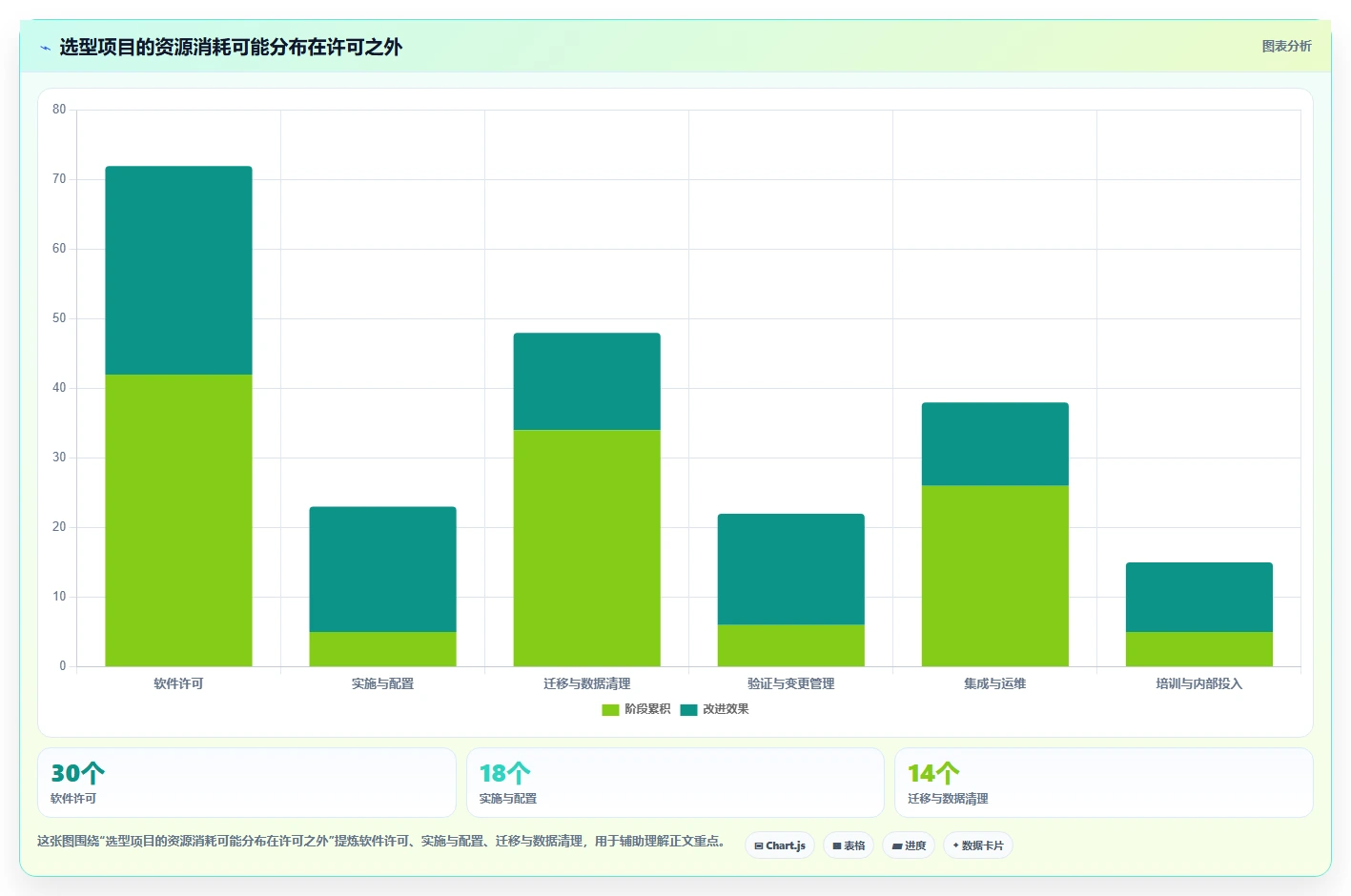
Task: Click the 迁移与数据清理 caption in the data card
Action: click(x=948, y=799)
